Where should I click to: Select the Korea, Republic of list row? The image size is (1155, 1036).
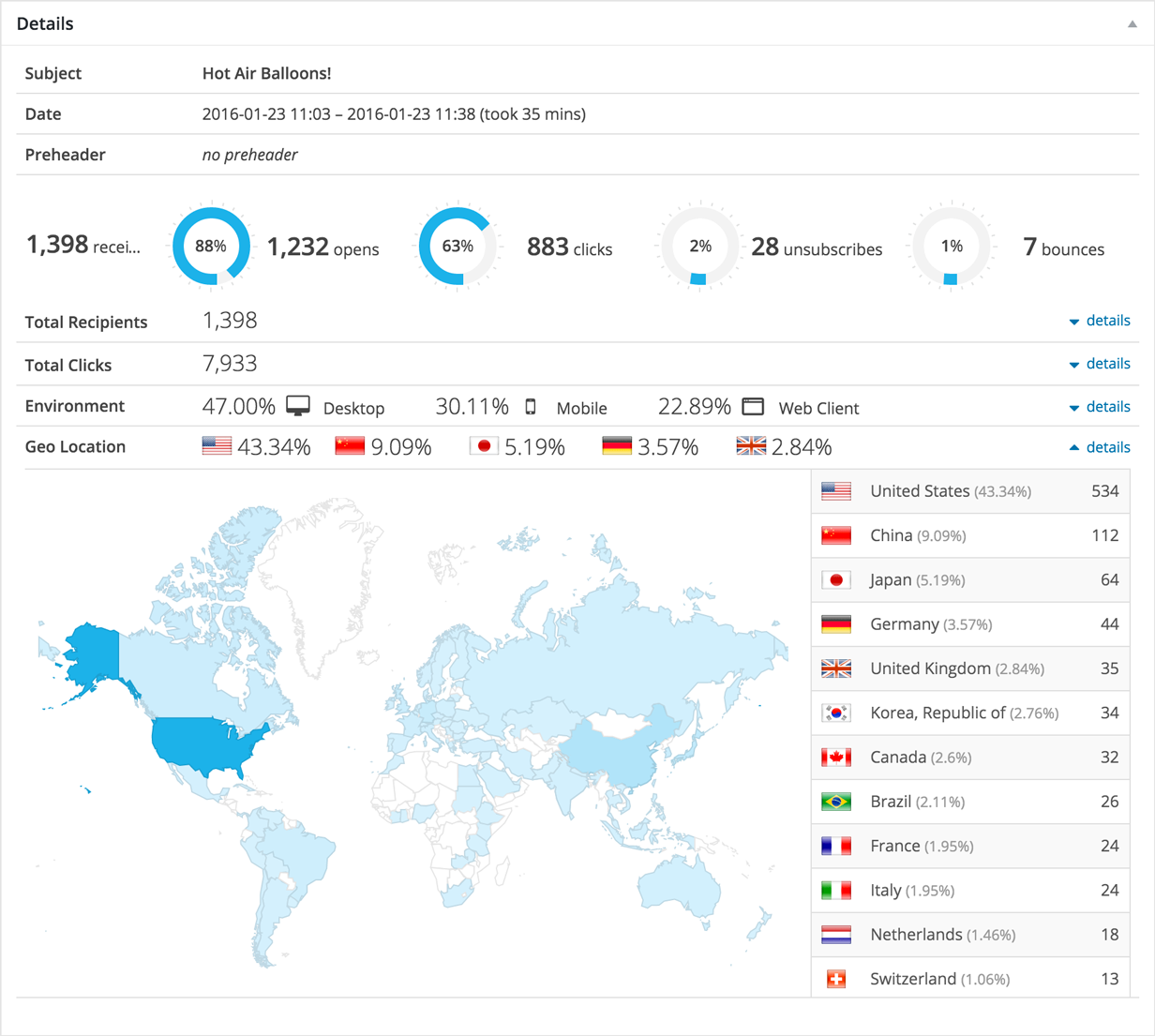click(x=969, y=713)
